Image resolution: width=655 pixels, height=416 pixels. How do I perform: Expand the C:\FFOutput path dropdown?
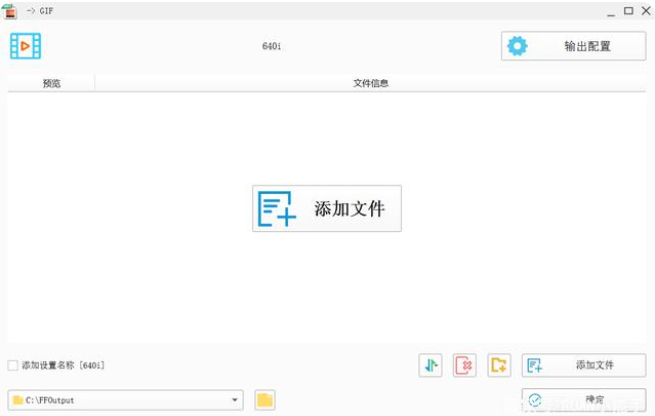(236, 400)
